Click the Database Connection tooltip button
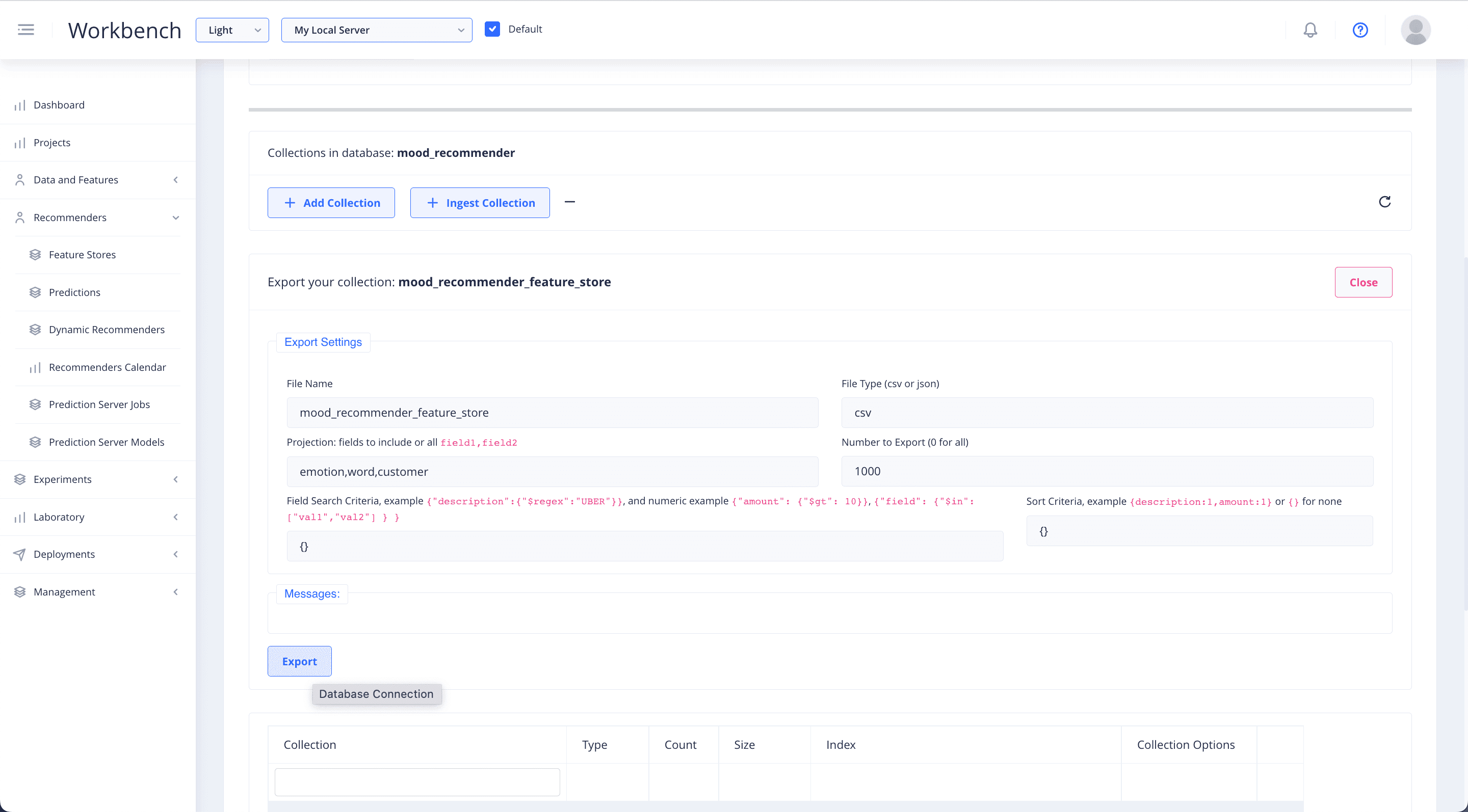The image size is (1468, 812). tap(376, 693)
